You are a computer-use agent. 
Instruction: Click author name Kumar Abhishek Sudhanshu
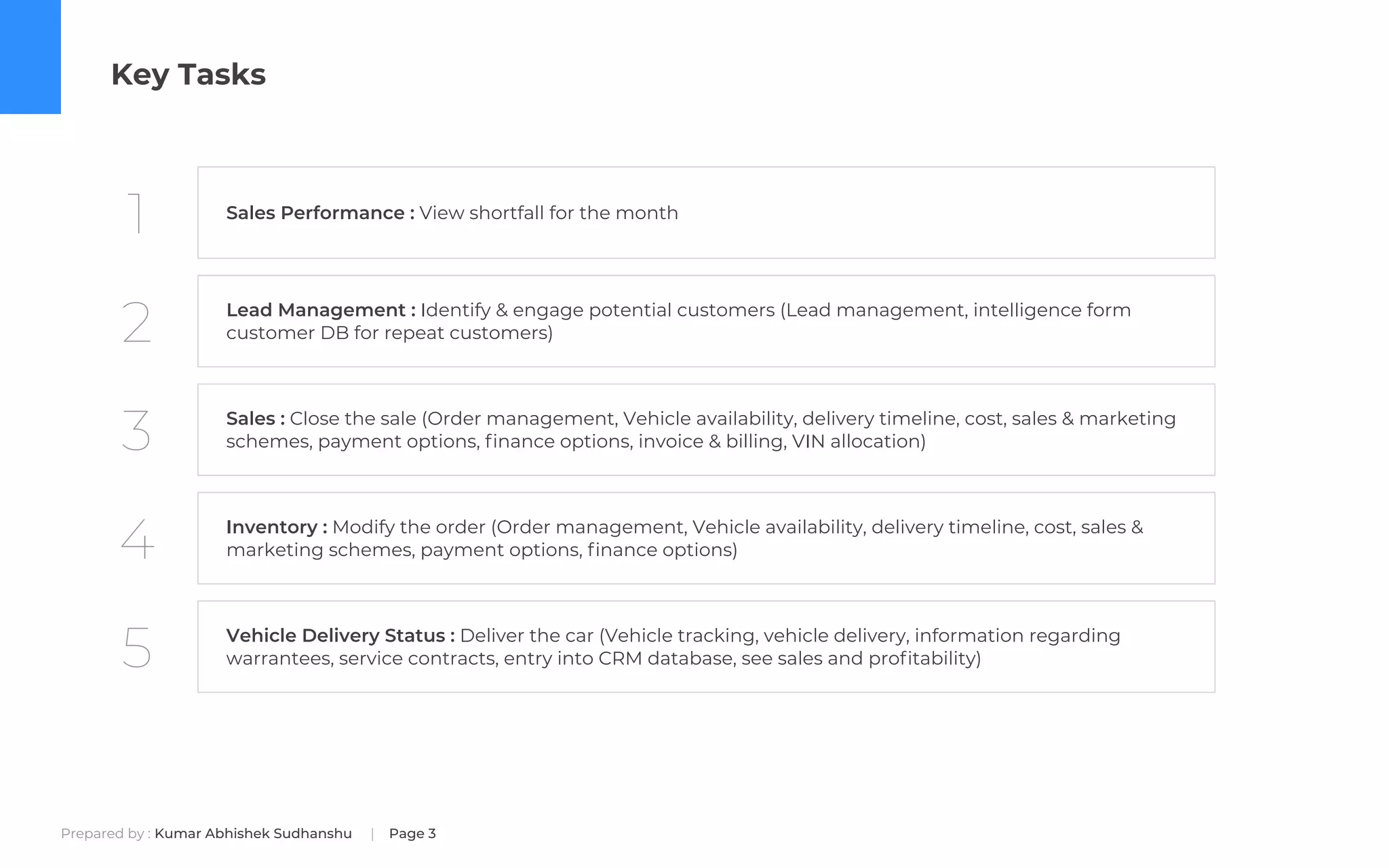coord(253,833)
